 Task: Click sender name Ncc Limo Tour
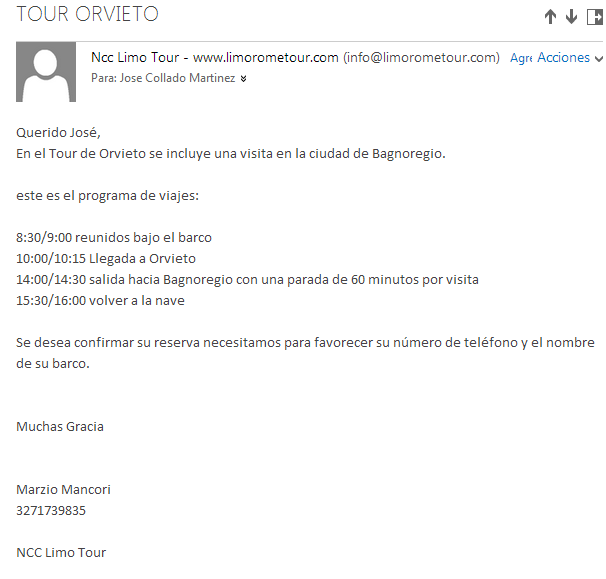135,58
